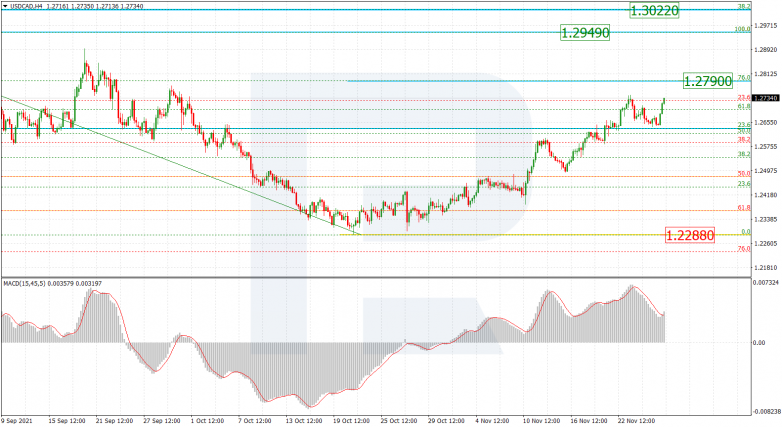The image size is (782, 427).
Task: Click the 29 Oct 12:00 date label
Action: pyautogui.click(x=446, y=421)
